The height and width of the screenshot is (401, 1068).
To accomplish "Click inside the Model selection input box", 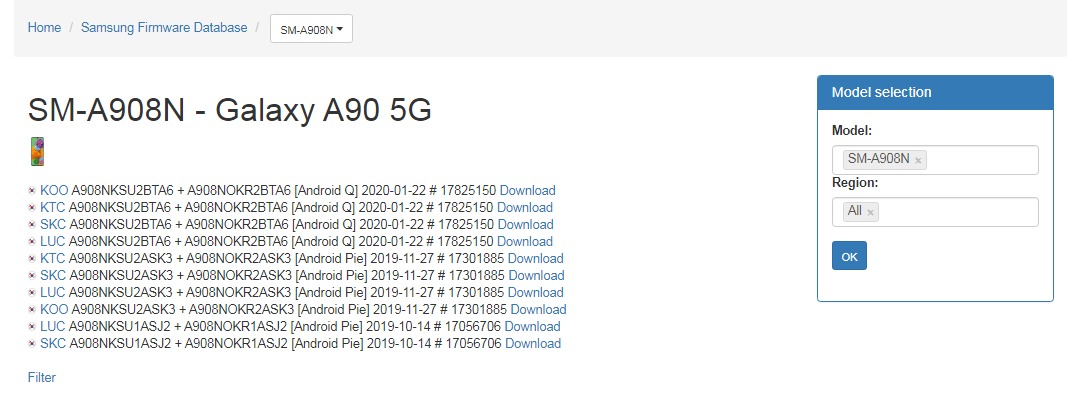I will (980, 160).
